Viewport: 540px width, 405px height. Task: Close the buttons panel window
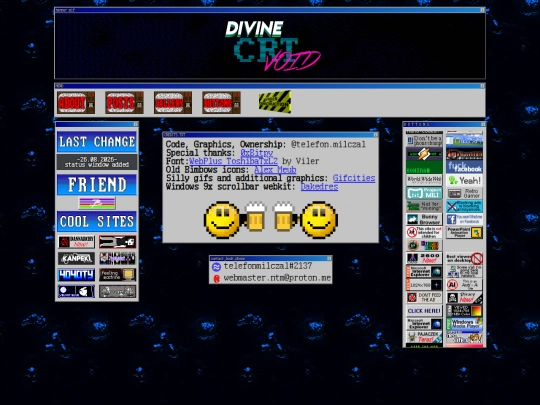pyautogui.click(x=483, y=124)
